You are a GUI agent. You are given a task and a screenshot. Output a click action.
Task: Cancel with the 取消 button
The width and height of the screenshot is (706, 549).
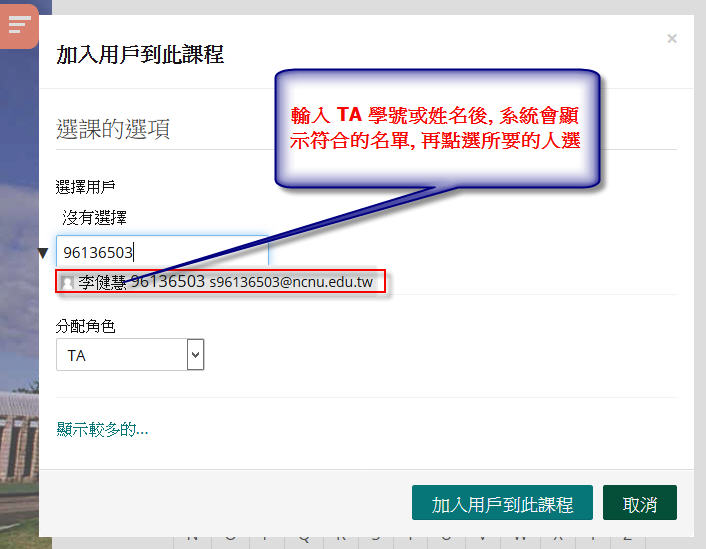(x=639, y=503)
